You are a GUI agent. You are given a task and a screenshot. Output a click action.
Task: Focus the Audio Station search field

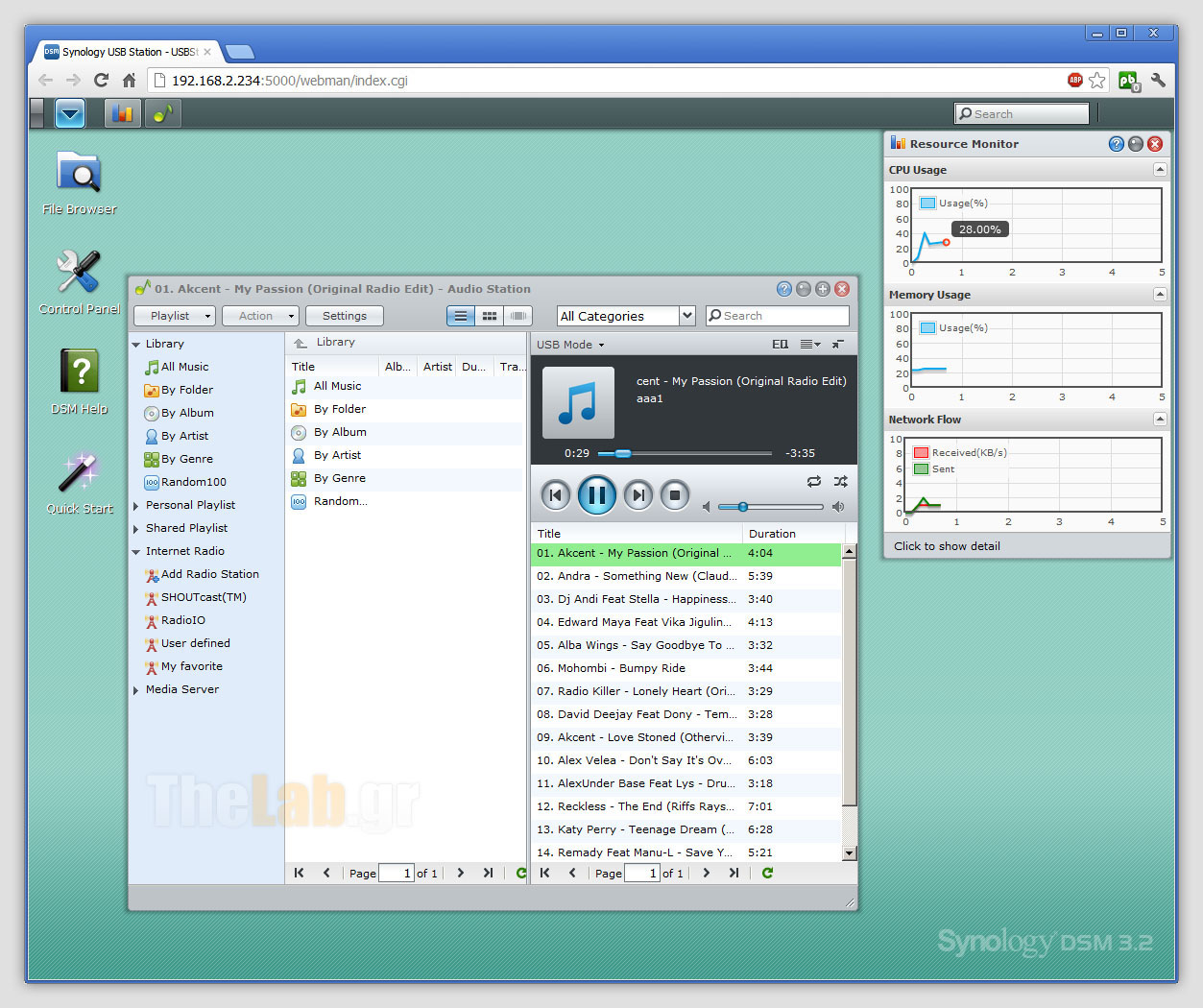[x=778, y=316]
